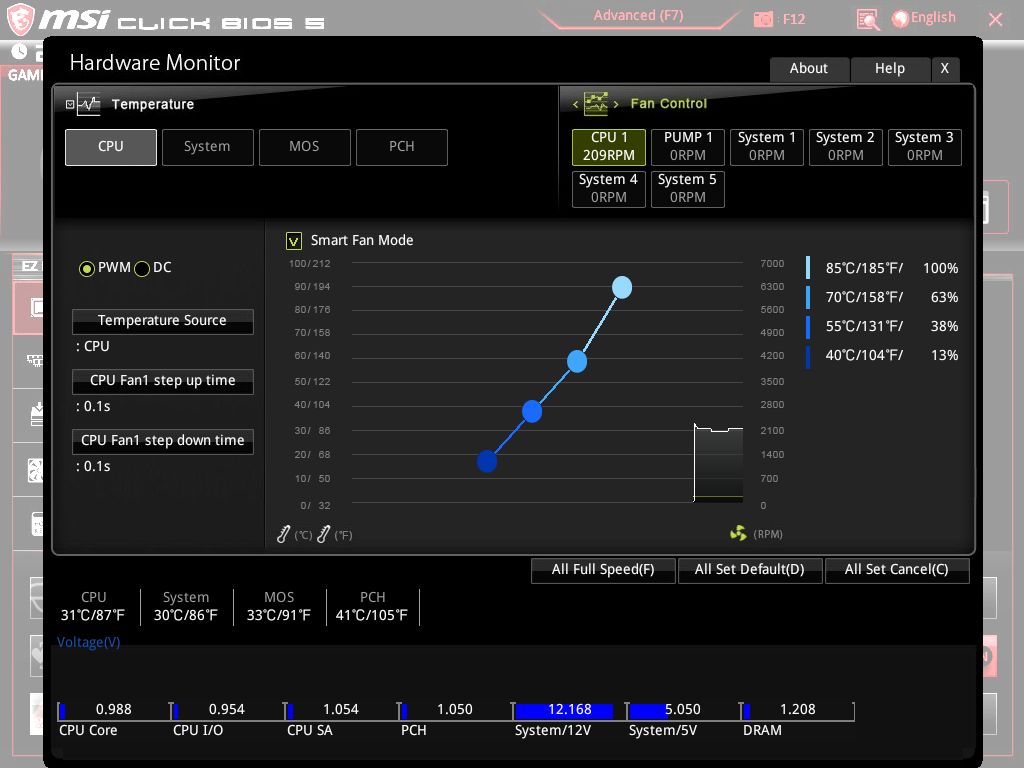Click the Celsius thermometer icon below graph
This screenshot has width=1024, height=768.
point(284,535)
